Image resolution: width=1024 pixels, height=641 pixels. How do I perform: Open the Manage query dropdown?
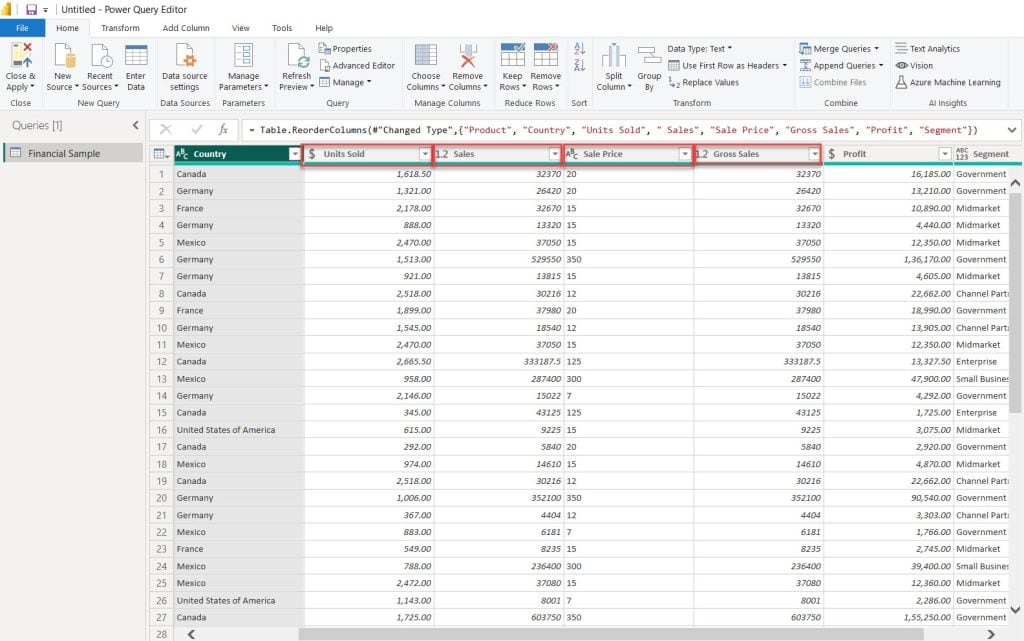[x=345, y=83]
